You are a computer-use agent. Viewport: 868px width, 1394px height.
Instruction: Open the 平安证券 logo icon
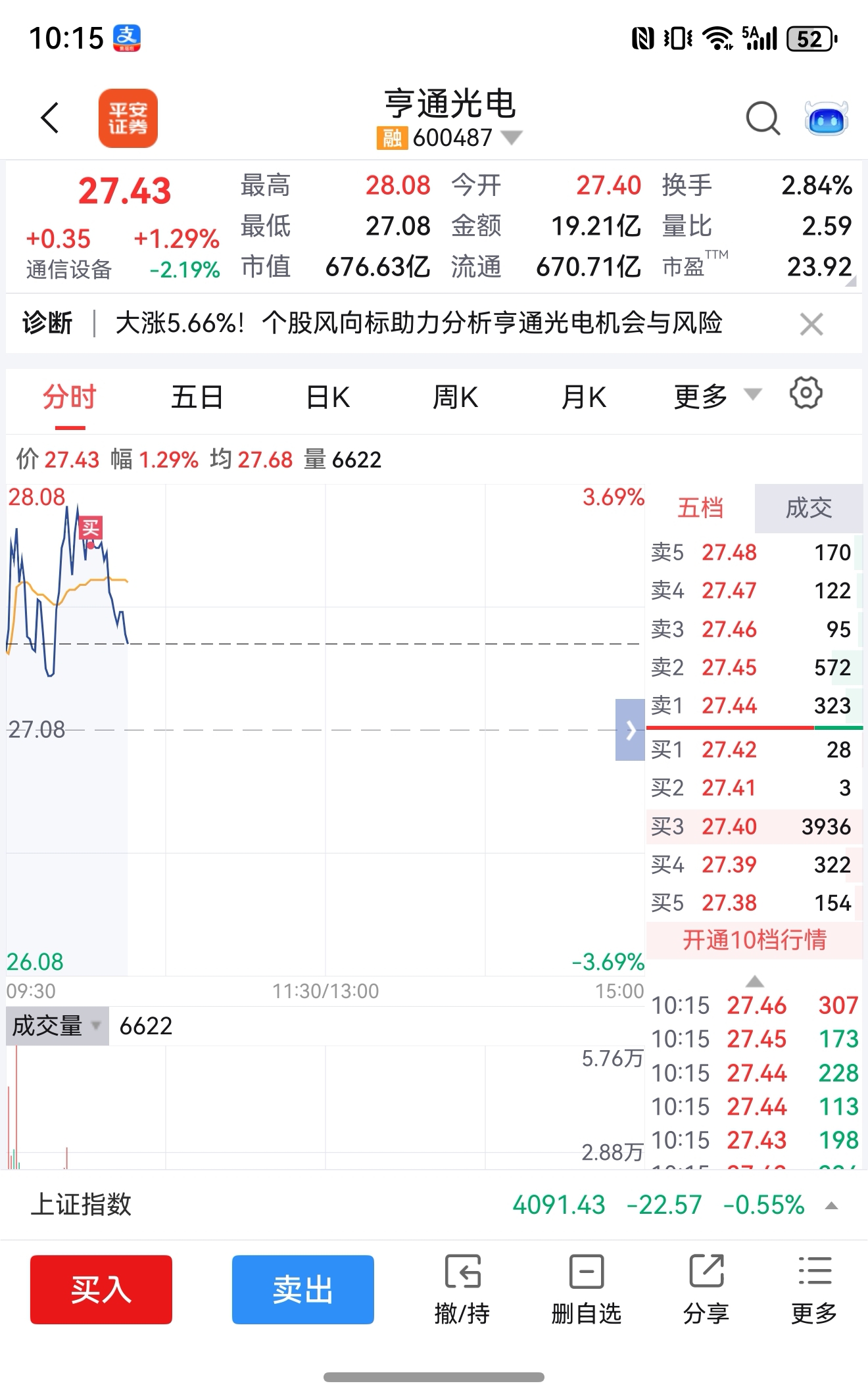click(128, 118)
